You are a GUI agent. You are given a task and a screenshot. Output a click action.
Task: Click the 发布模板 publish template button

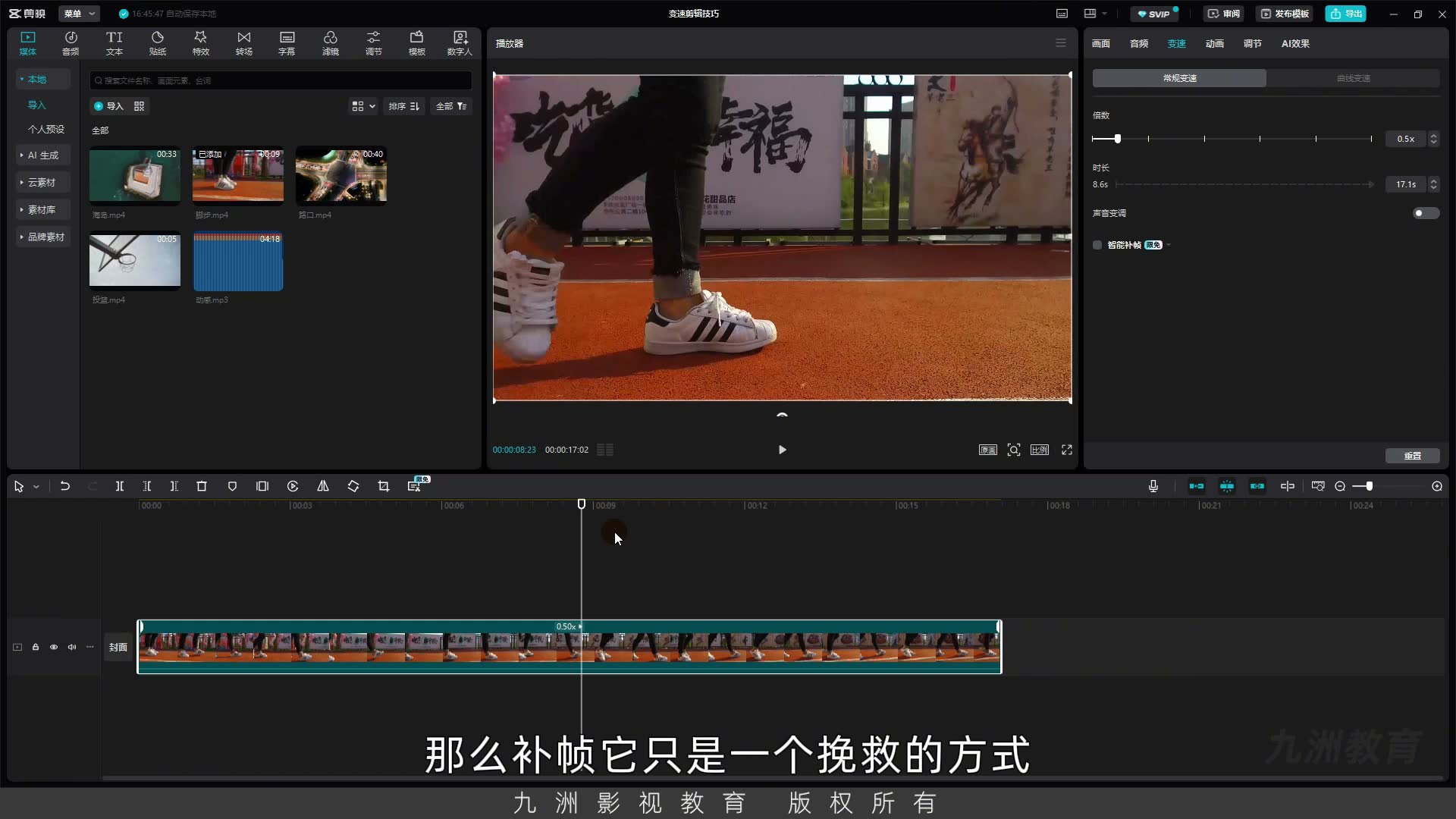coord(1285,14)
